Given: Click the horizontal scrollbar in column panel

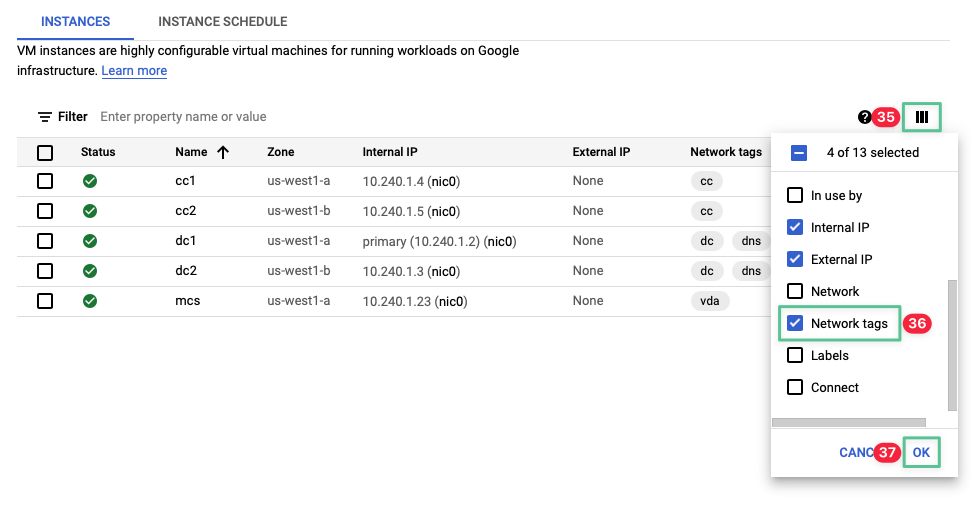Looking at the screenshot, I should tap(850, 422).
